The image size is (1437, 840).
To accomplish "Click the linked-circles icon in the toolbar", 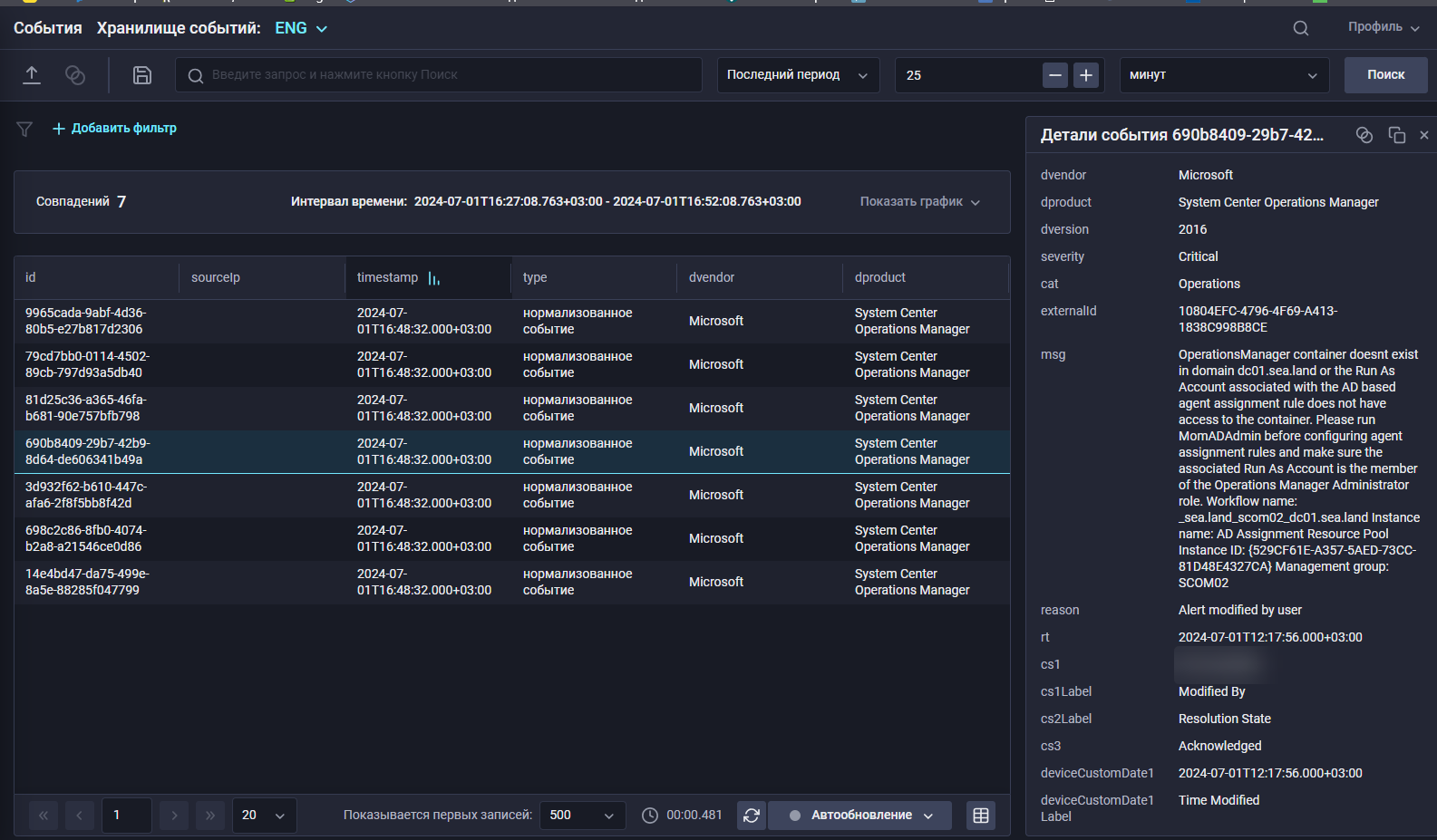I will point(75,75).
